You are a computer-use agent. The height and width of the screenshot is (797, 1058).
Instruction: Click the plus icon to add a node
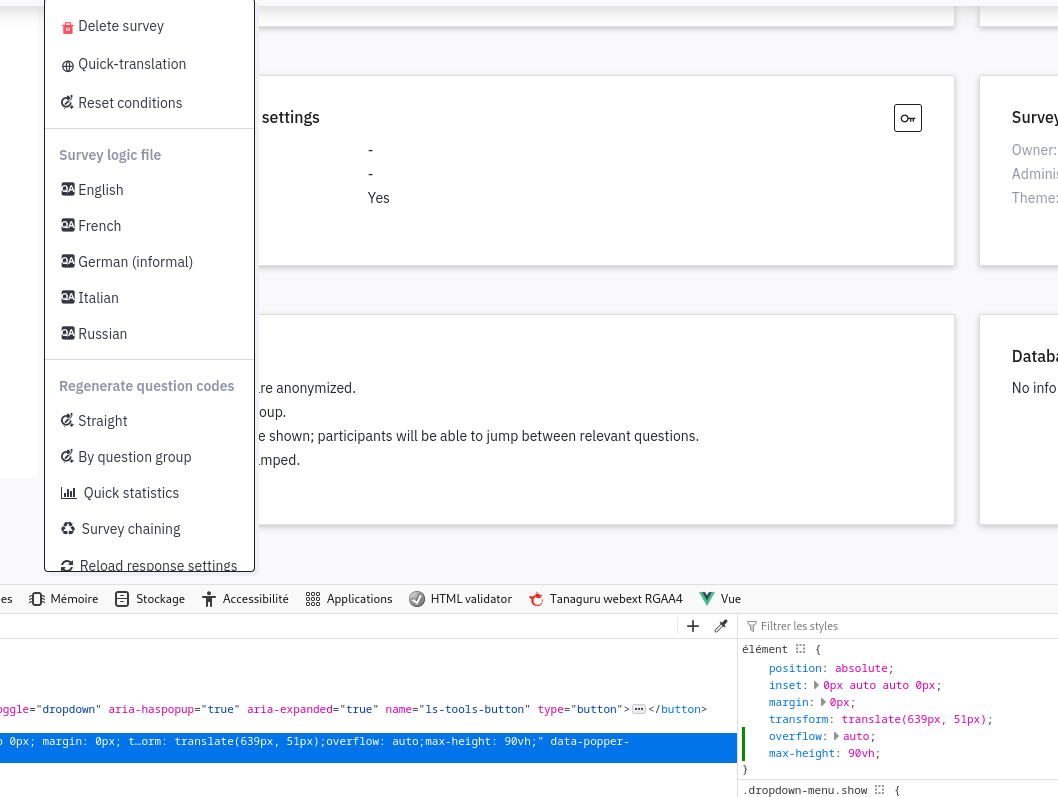pos(693,626)
